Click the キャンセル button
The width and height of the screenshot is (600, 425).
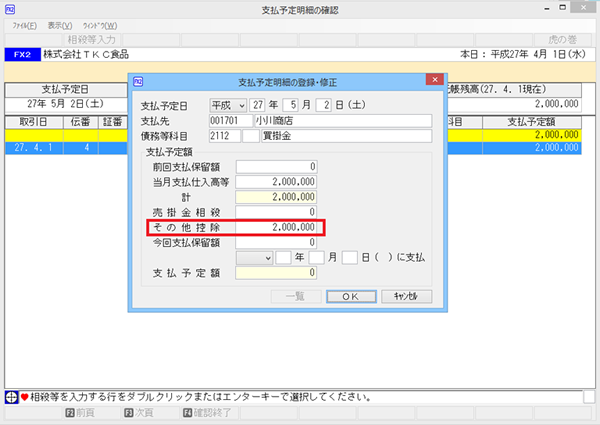pyautogui.click(x=407, y=296)
